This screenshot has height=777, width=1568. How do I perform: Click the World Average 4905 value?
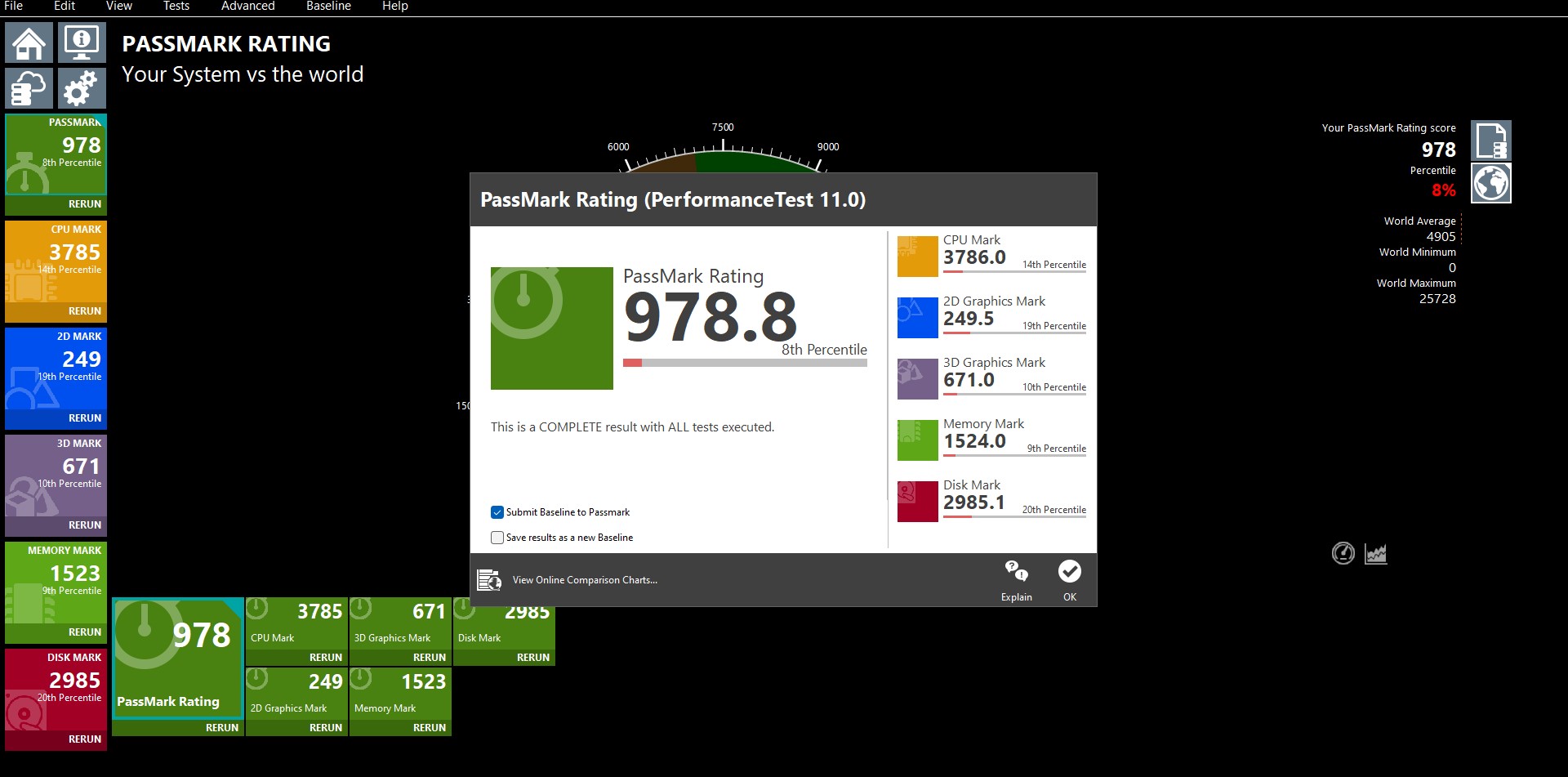[1441, 237]
